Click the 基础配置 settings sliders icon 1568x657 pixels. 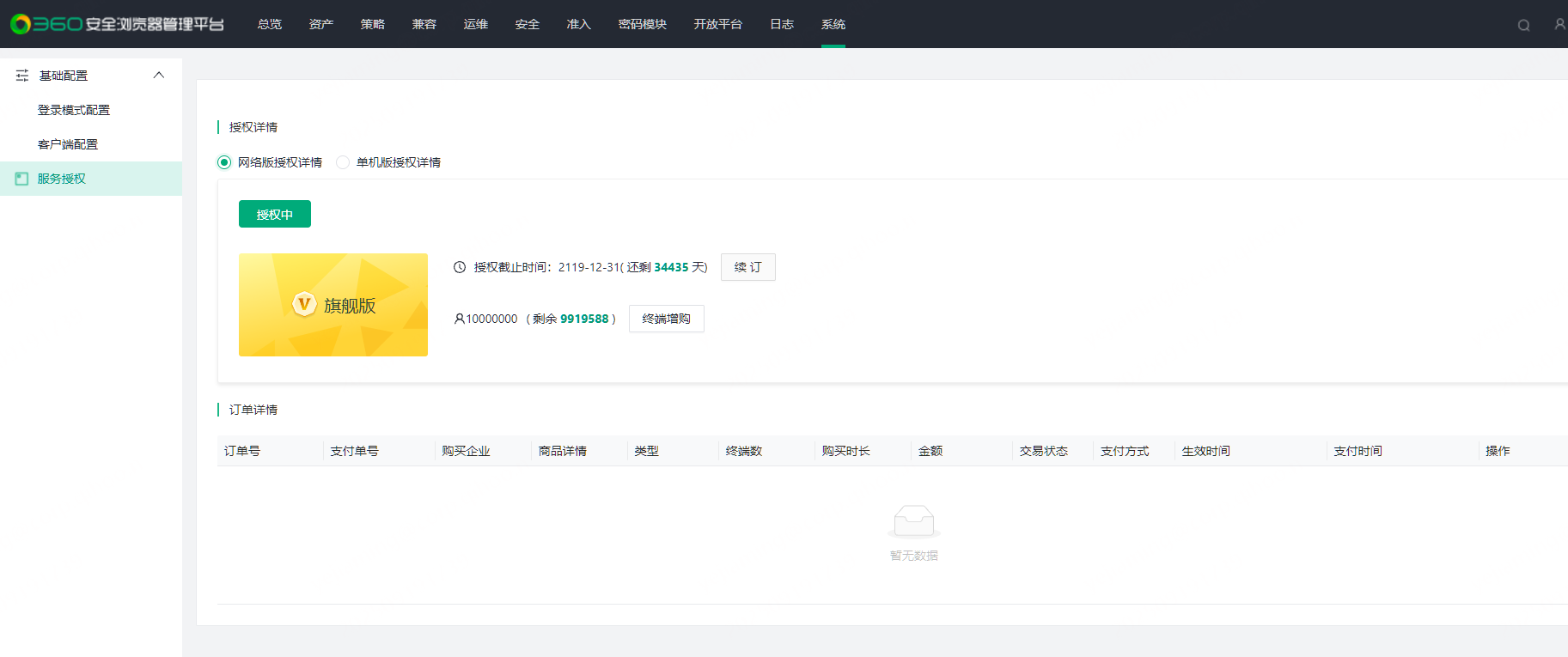click(22, 76)
